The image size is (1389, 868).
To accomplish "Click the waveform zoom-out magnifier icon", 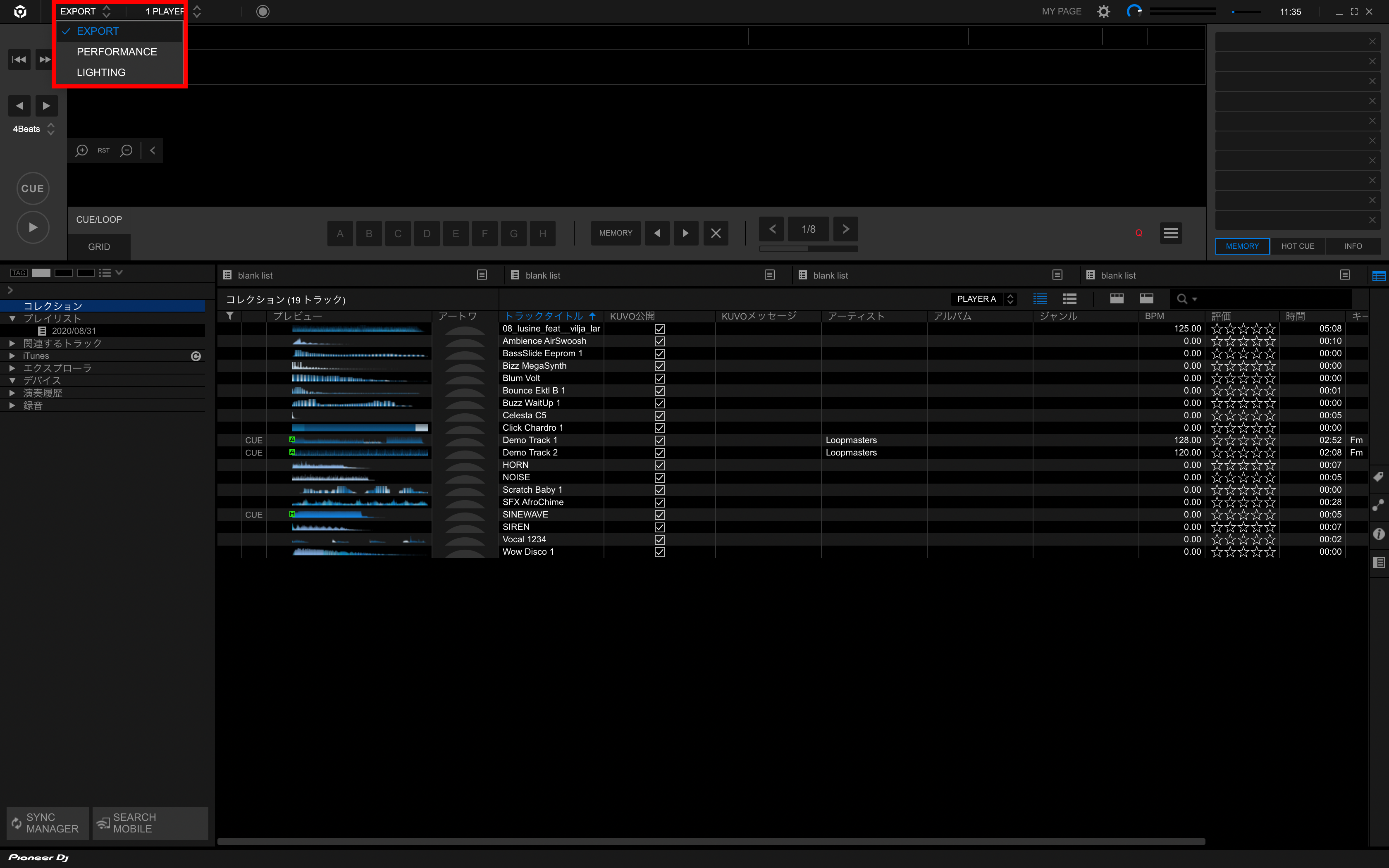I will pos(126,150).
